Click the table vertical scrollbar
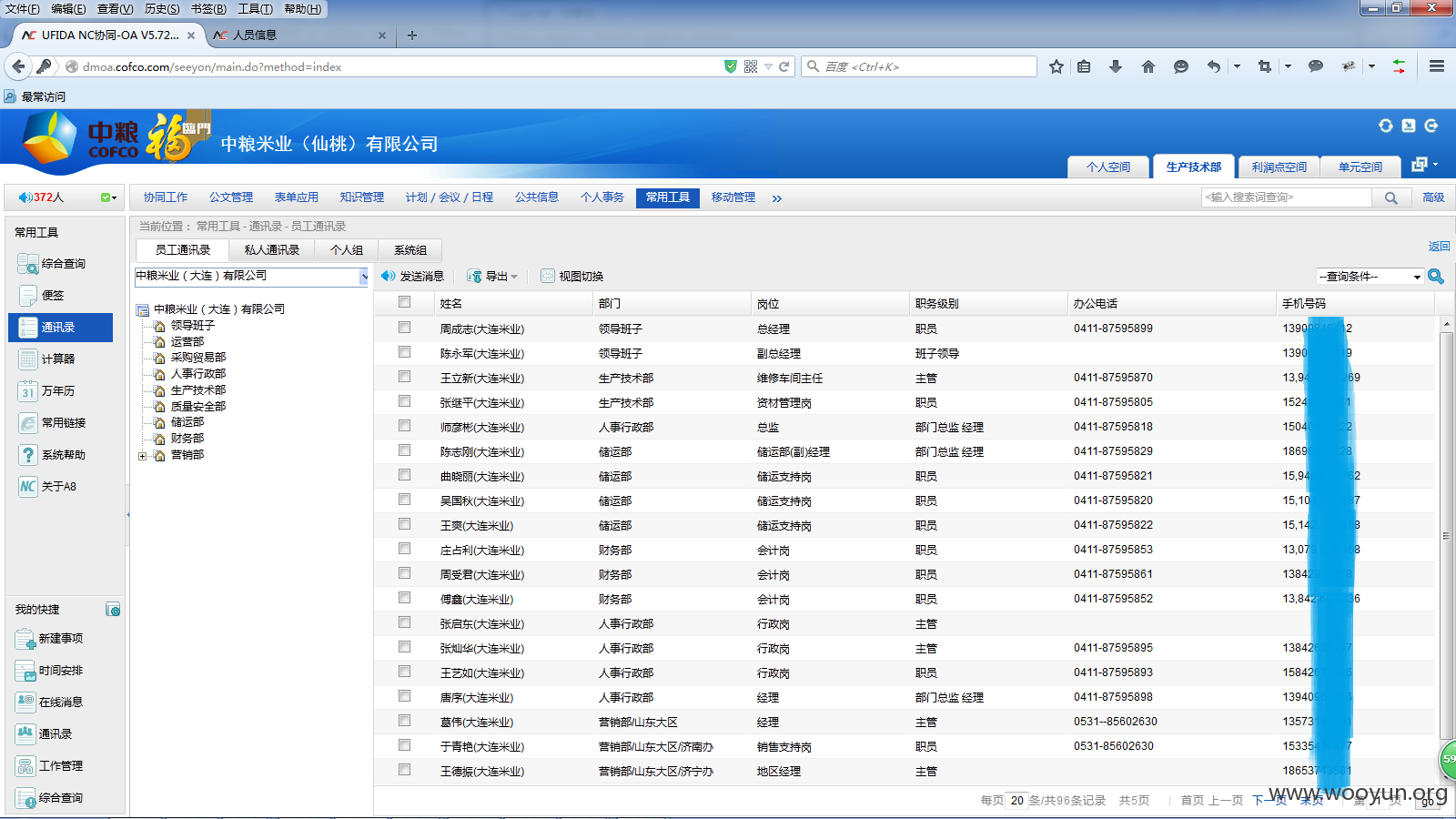The height and width of the screenshot is (819, 1456). pos(1446,537)
